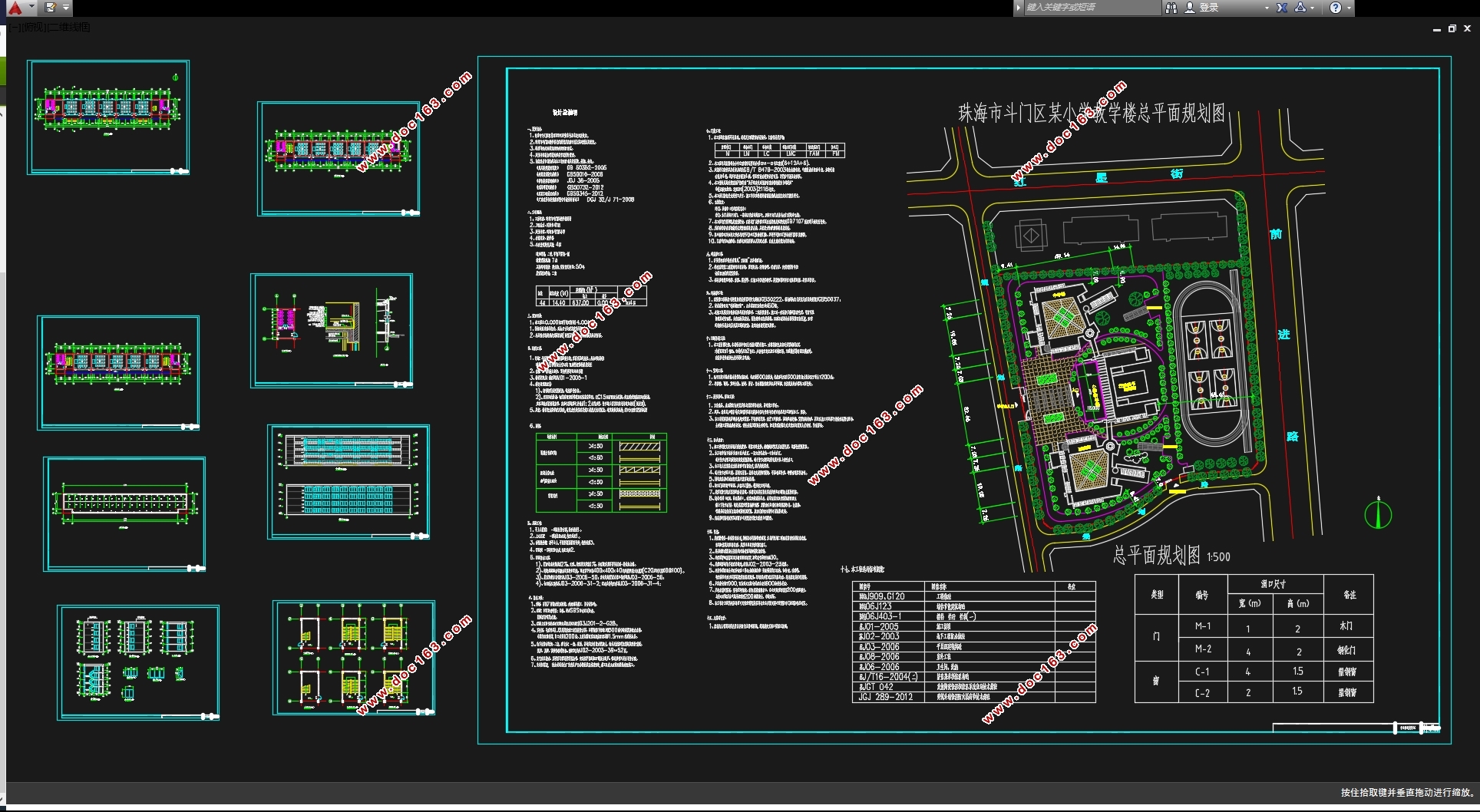Screen dimensions: 1480x812
Task: Select the status bar zoom prompt text
Action: [1408, 793]
